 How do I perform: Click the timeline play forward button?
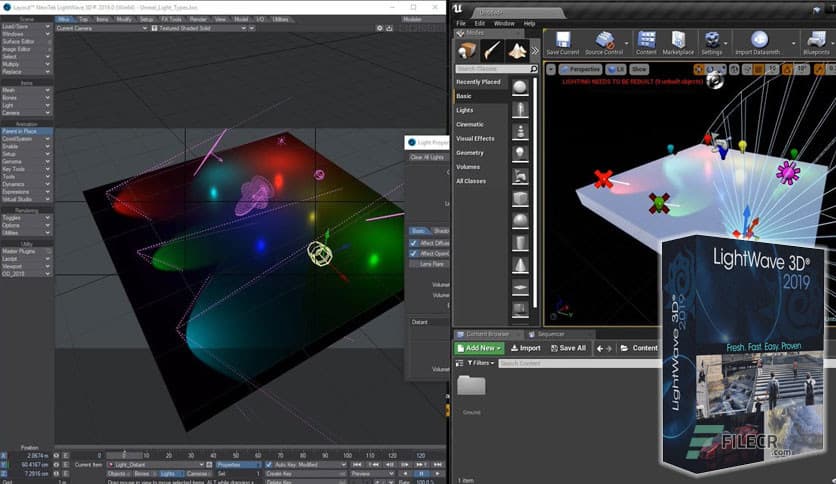(437, 474)
